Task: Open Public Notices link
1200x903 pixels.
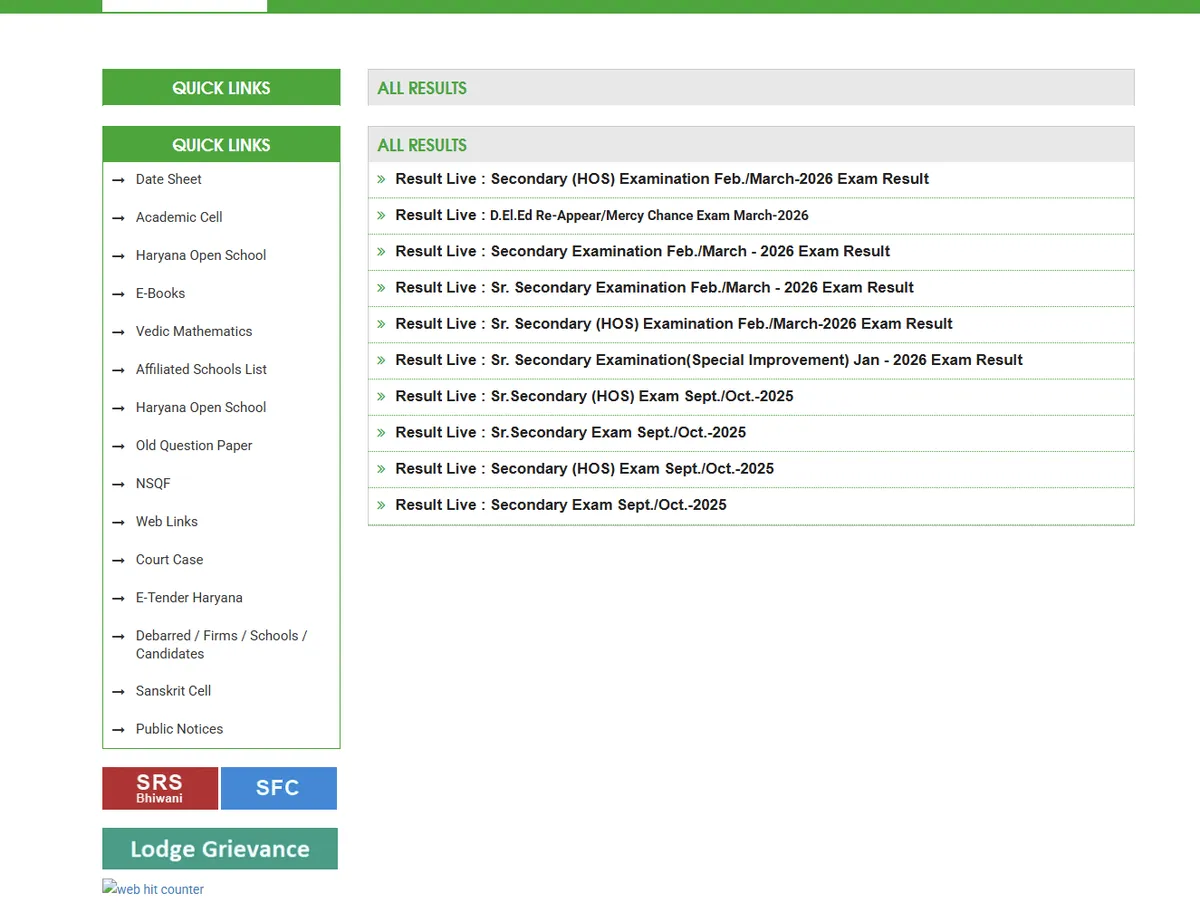Action: (x=179, y=728)
